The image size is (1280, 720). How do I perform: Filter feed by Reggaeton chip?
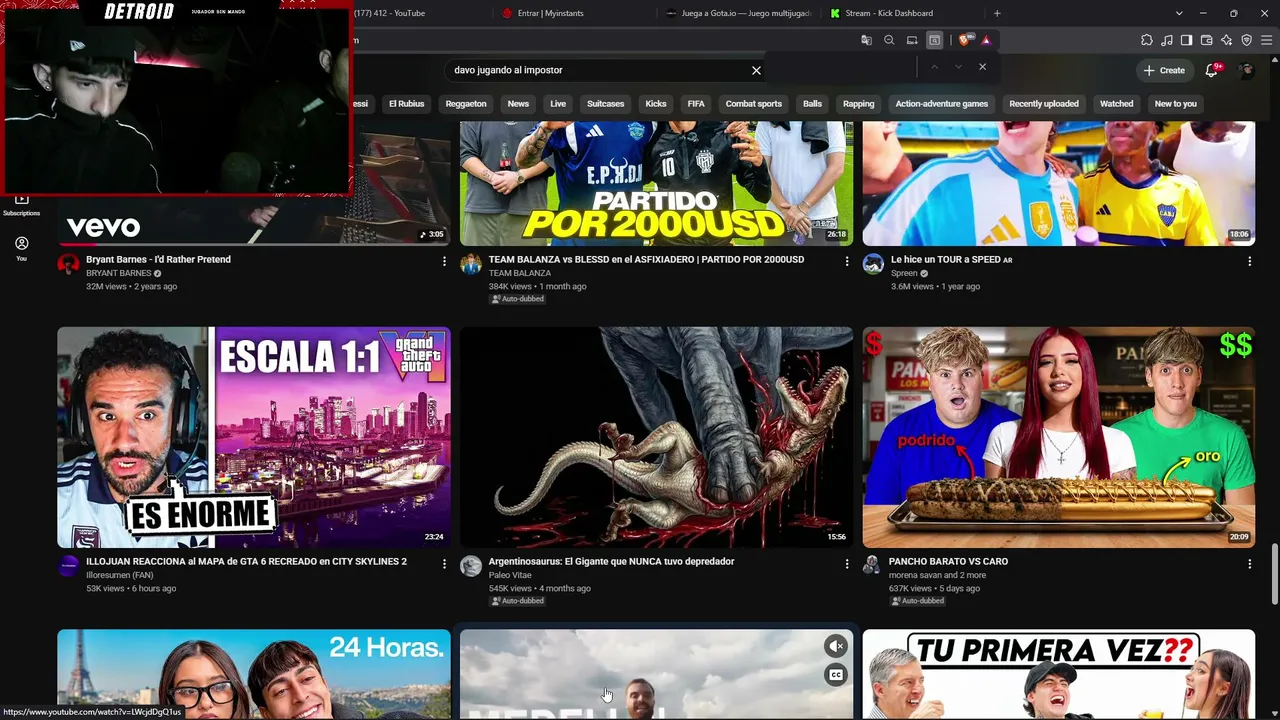click(466, 104)
